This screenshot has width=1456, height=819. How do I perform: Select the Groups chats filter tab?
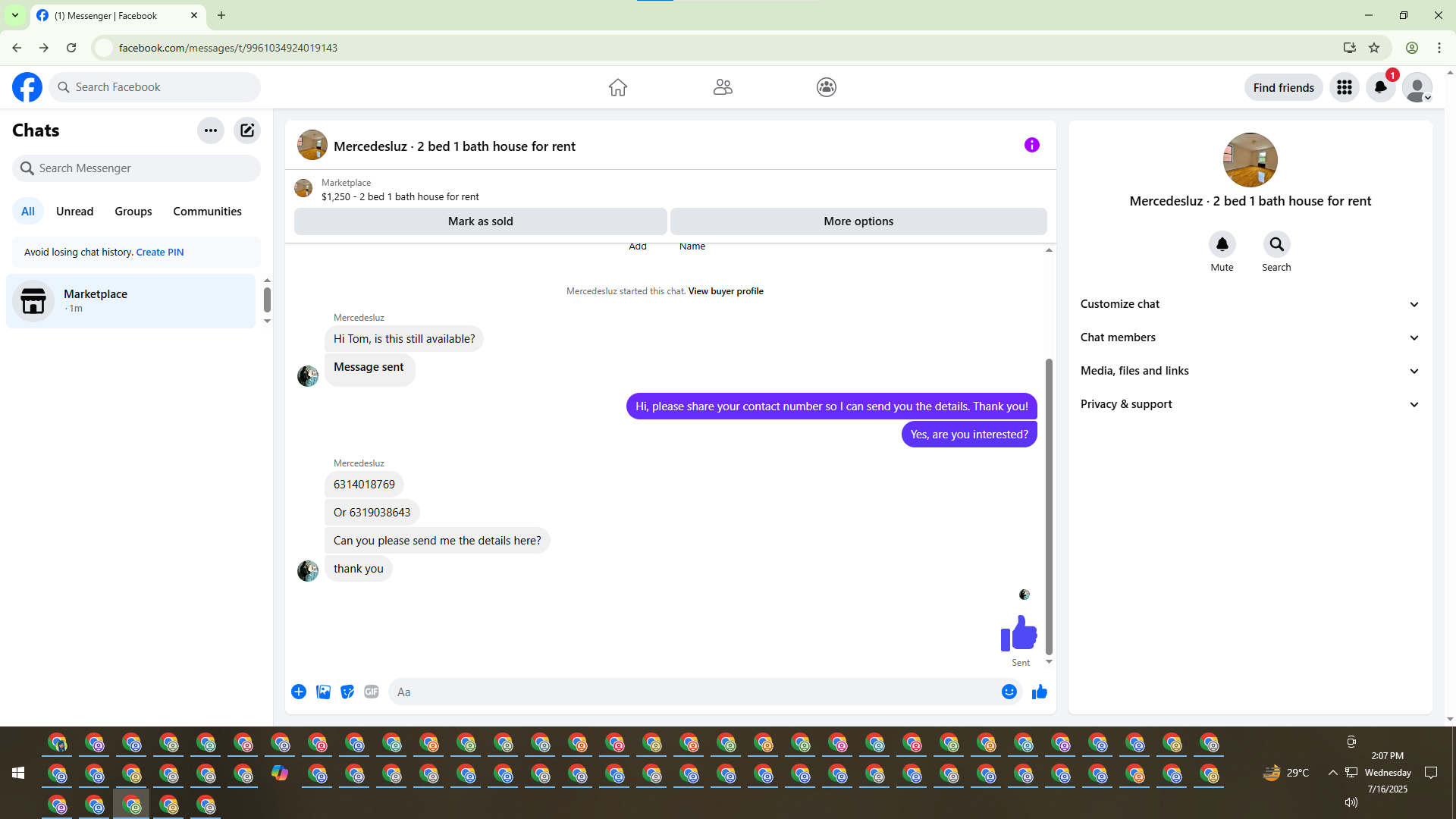click(133, 212)
